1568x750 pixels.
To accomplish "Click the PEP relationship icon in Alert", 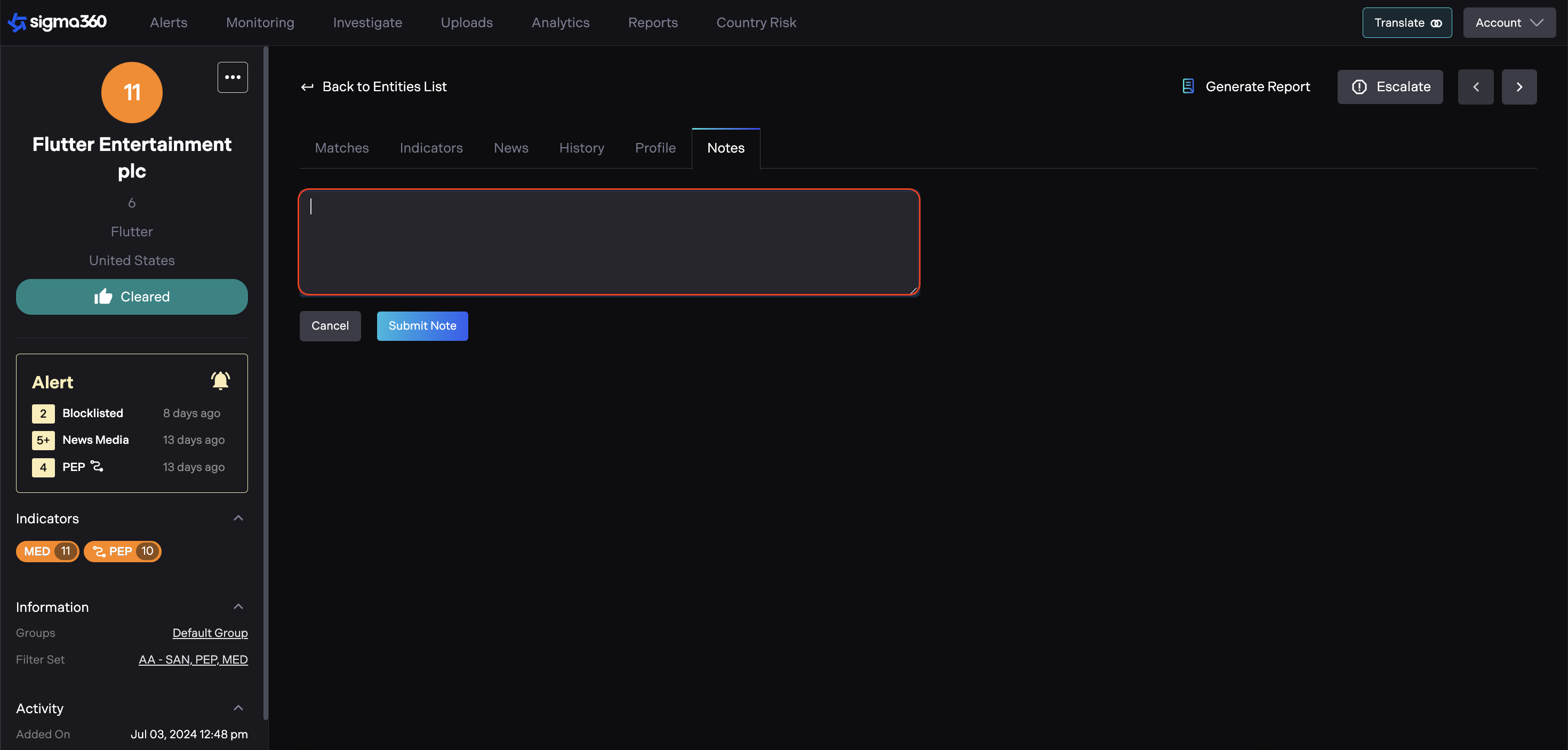I will point(97,466).
